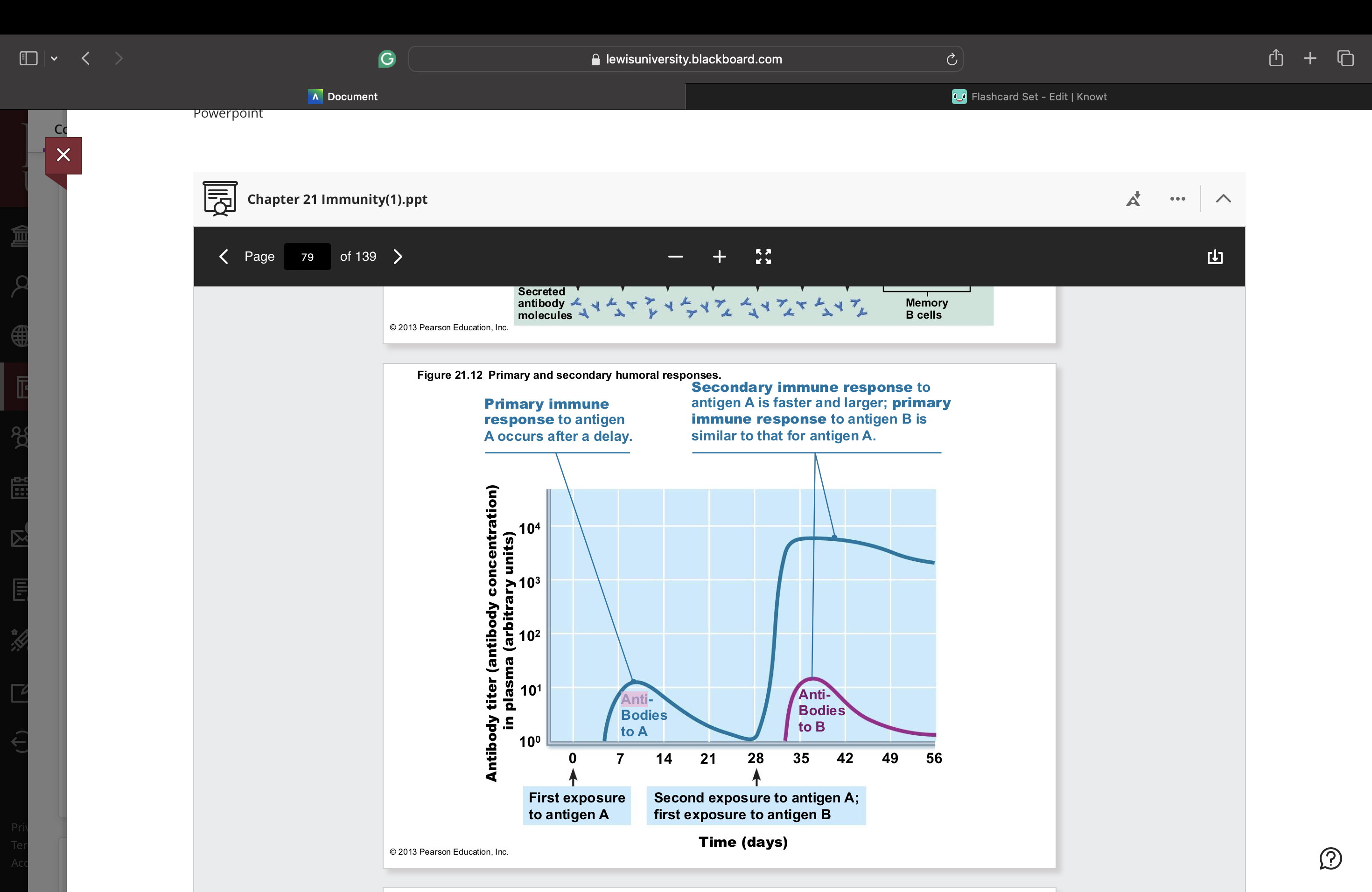Open the Grammarly extension icon

(387, 58)
